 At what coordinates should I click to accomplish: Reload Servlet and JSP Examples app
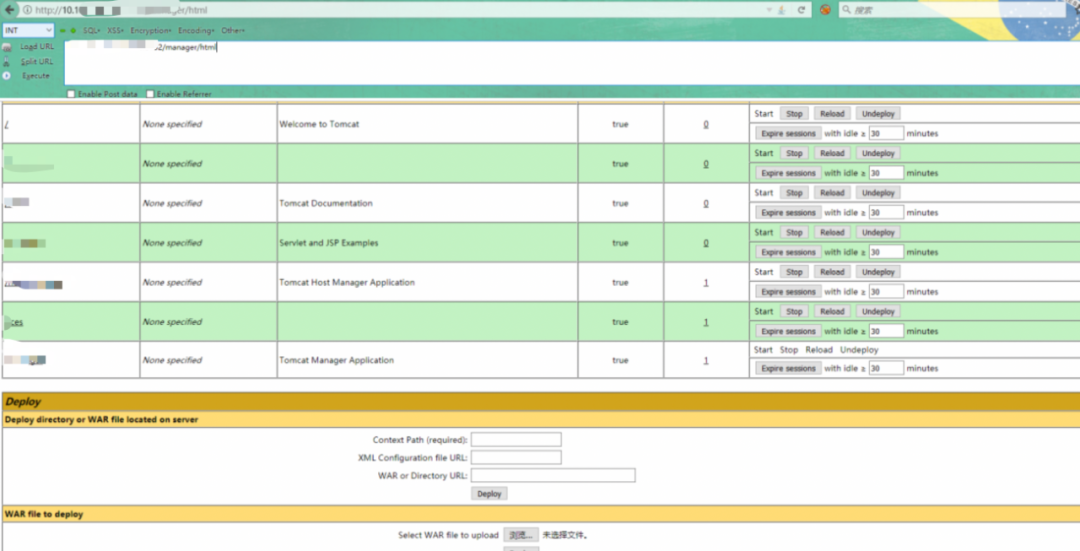pos(832,233)
